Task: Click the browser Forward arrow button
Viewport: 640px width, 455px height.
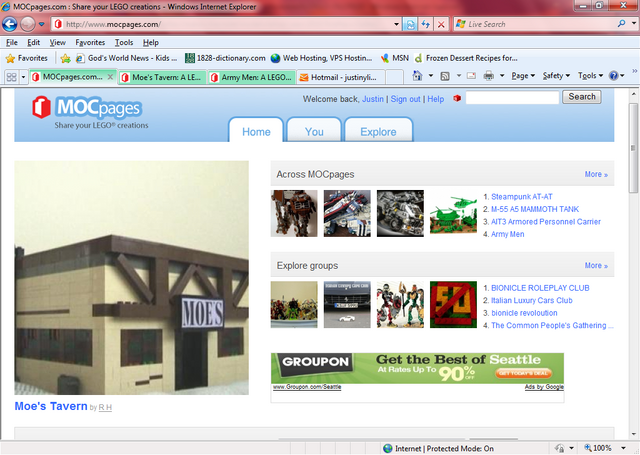Action: (x=28, y=24)
